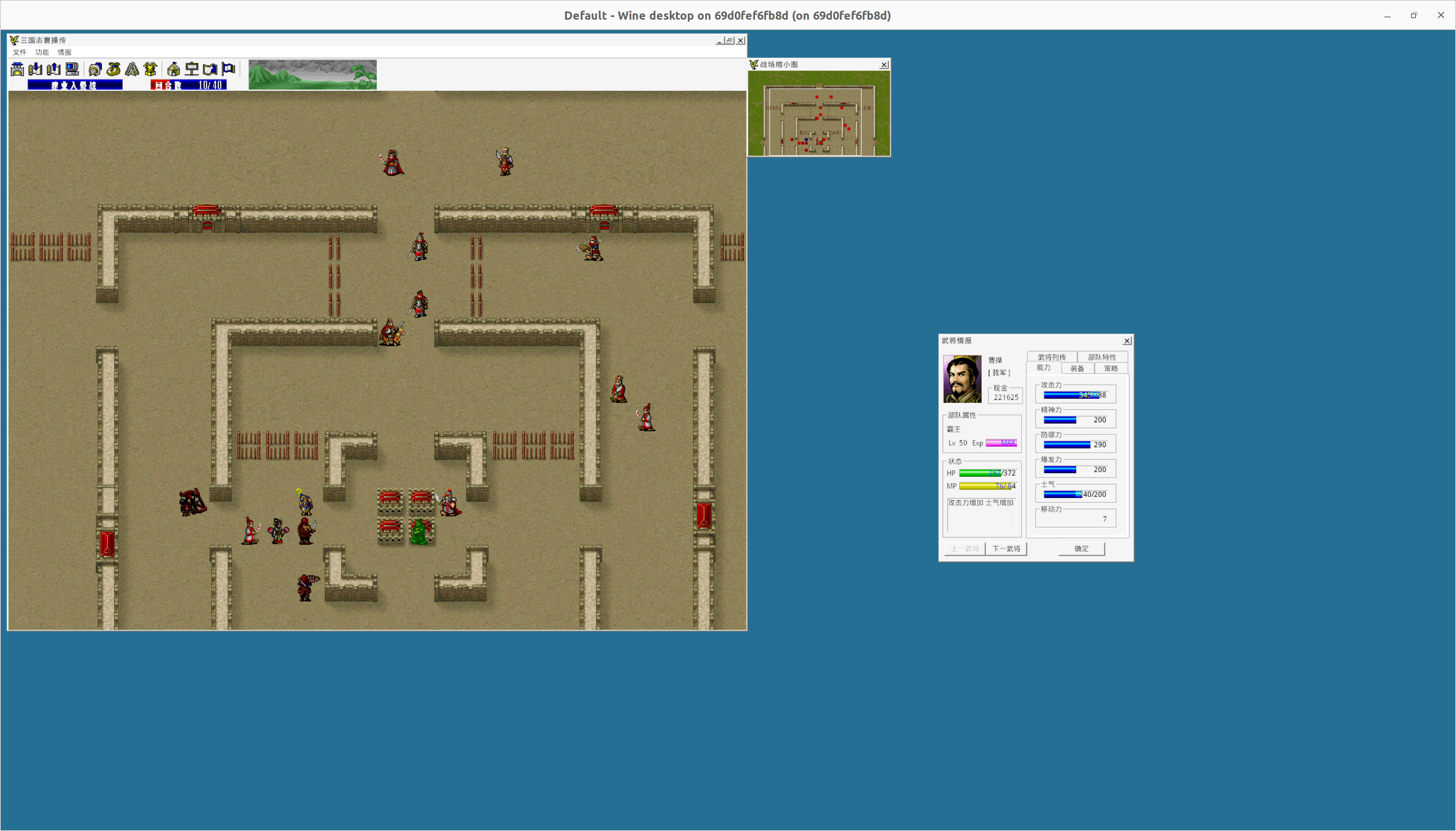Switch to the 装备 tab
1456x831 pixels.
point(1077,369)
